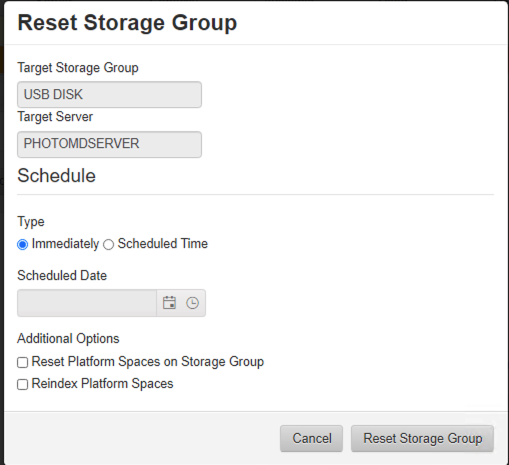Confirm with the Reset Storage Group button

[x=422, y=438]
